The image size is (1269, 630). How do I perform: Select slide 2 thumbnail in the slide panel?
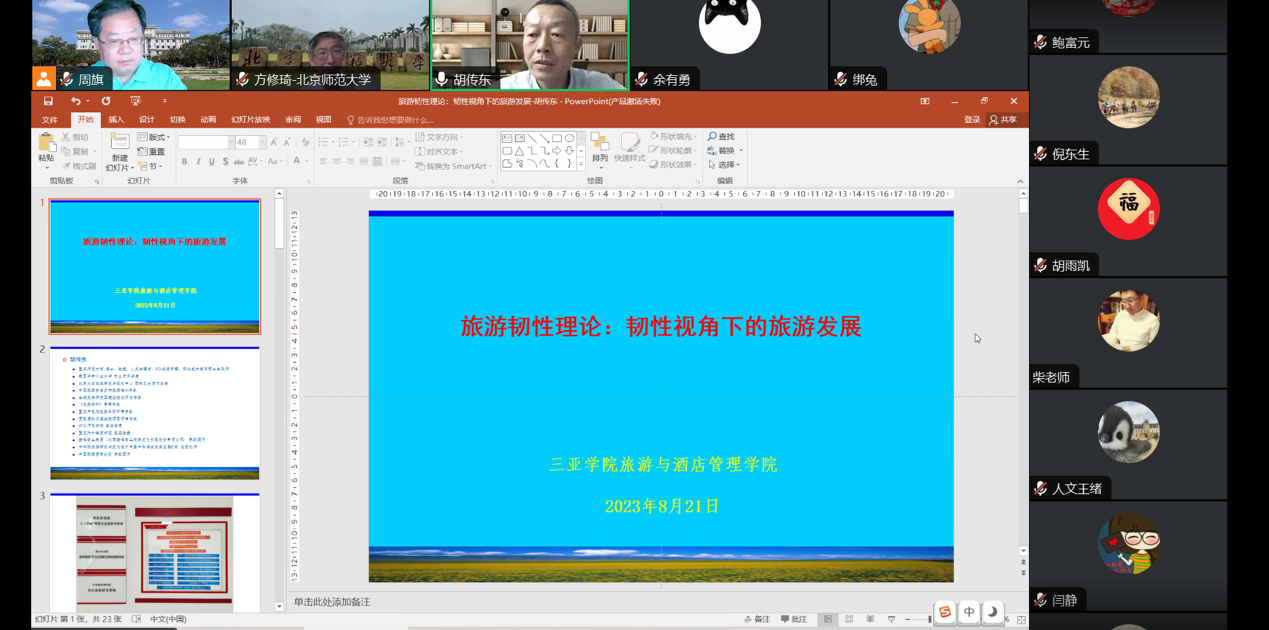point(155,413)
